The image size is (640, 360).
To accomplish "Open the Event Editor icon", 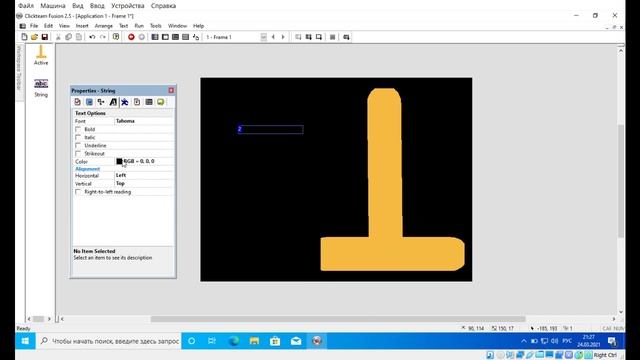I will (176, 37).
